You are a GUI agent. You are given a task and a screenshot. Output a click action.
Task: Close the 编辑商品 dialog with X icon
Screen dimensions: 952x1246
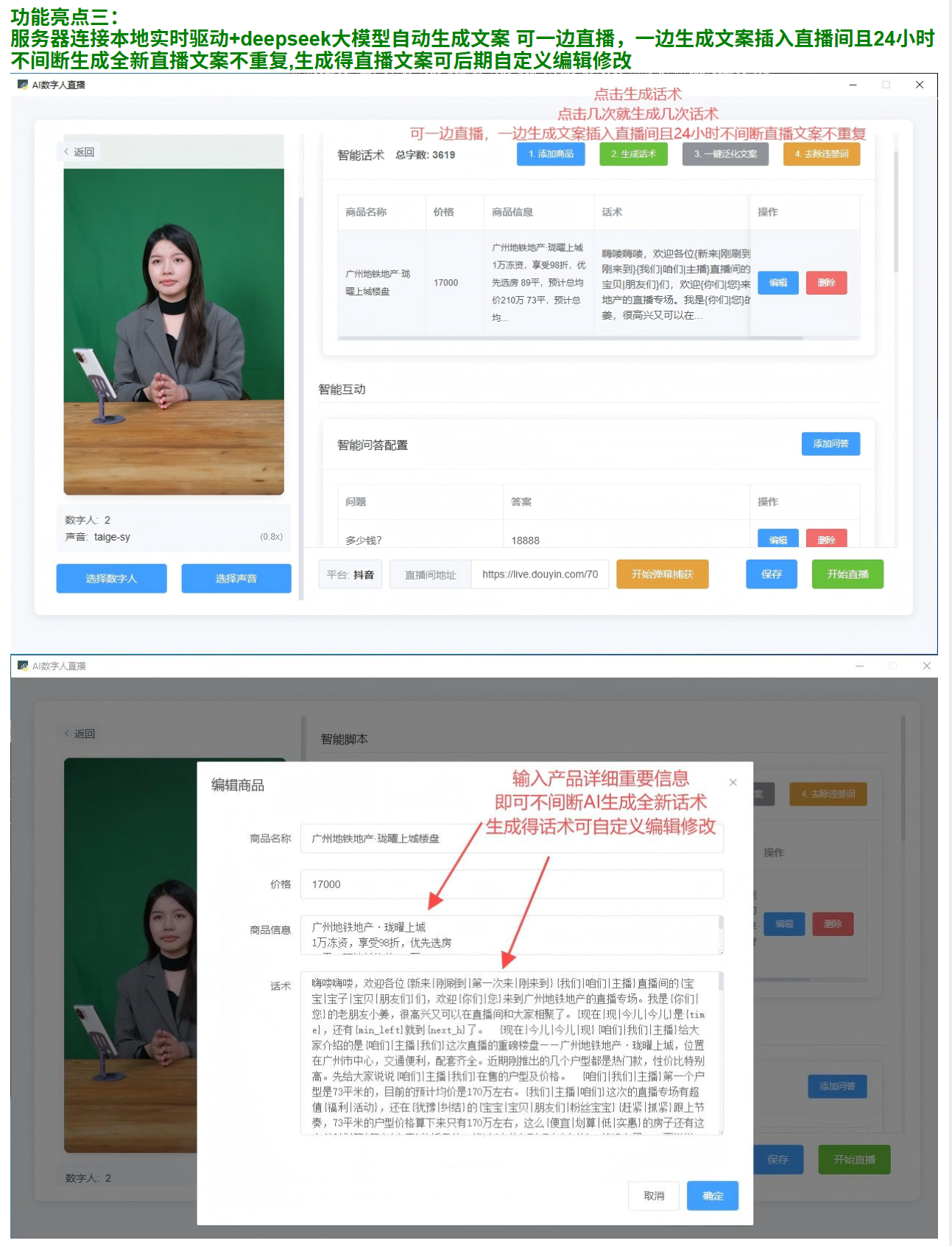(x=733, y=782)
